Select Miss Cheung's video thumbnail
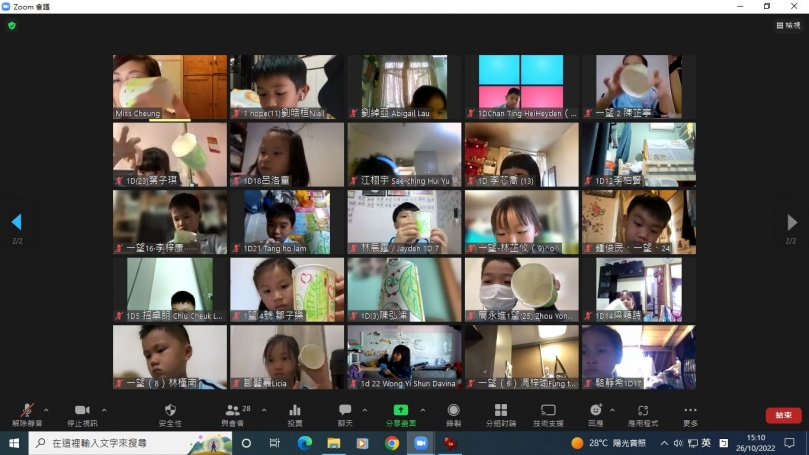809x455 pixels. click(x=170, y=87)
